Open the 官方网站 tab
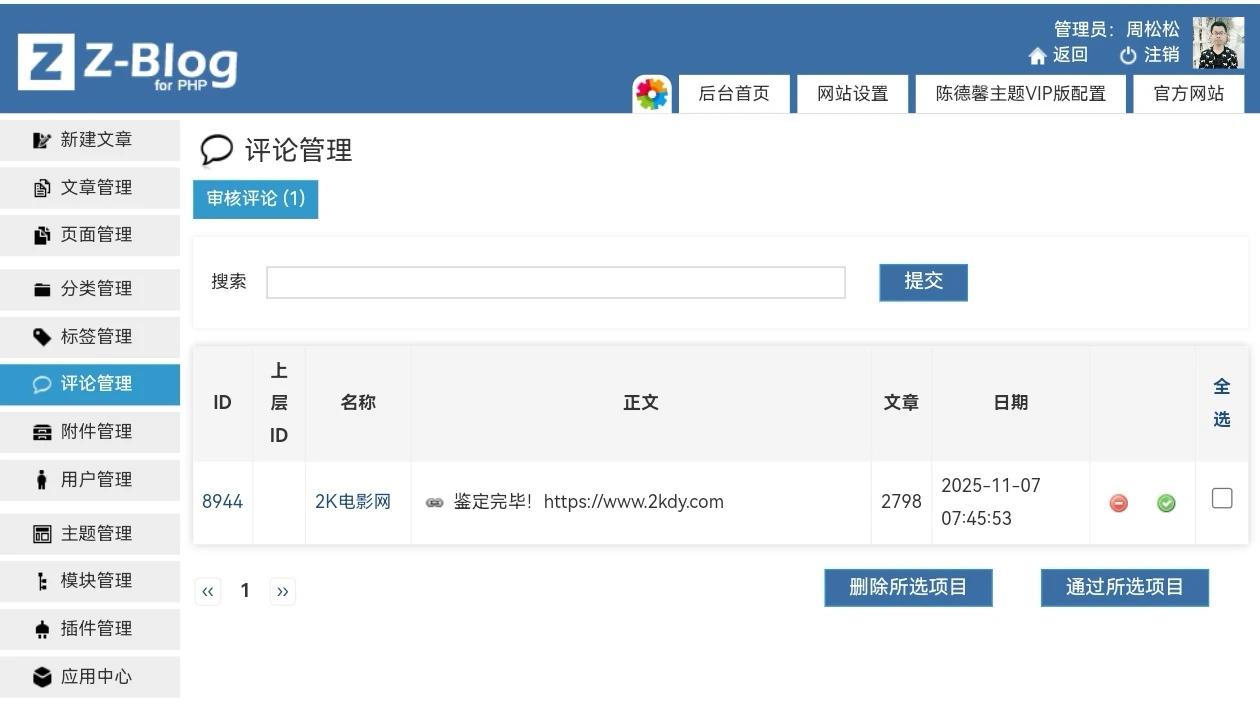The image size is (1260, 716). 1189,94
